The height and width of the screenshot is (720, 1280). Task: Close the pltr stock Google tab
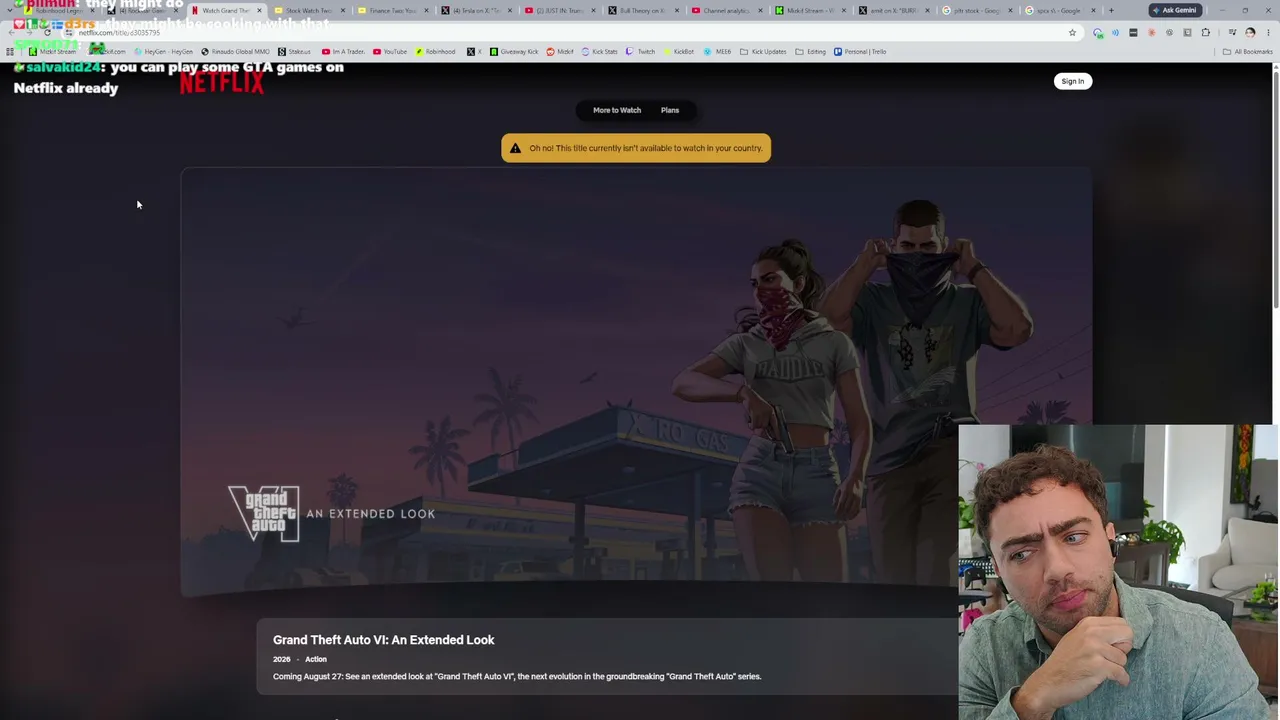[1009, 10]
